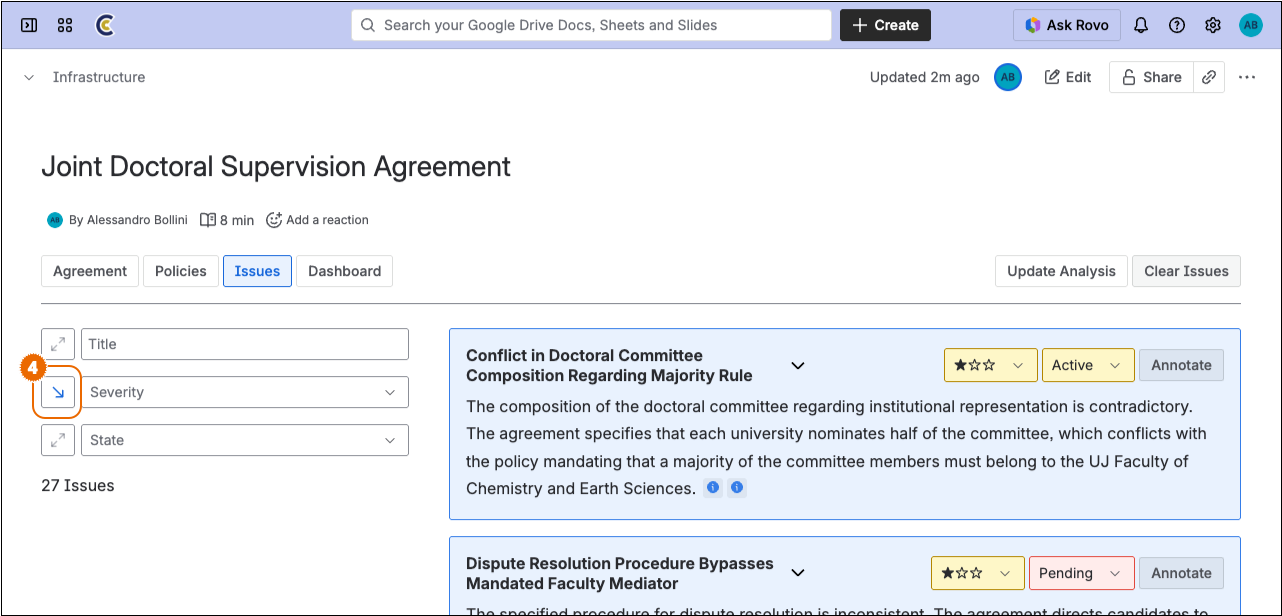This screenshot has width=1282, height=616.
Task: Open star severity rating on first issue
Action: pos(988,365)
